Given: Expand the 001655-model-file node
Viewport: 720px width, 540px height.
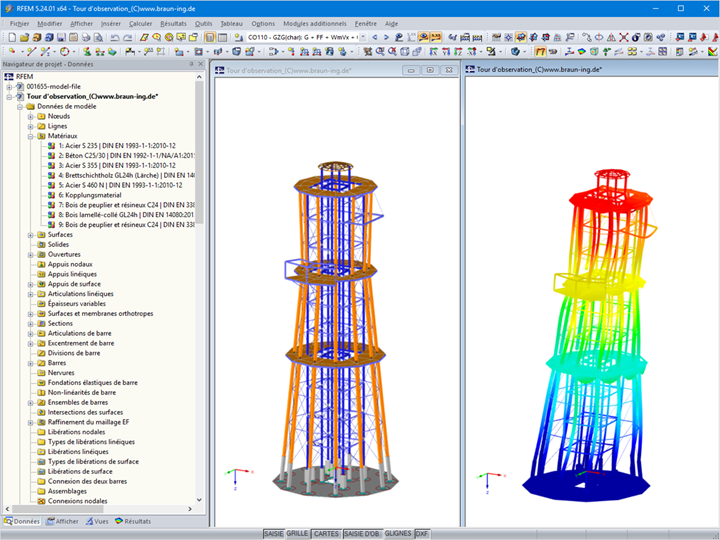Looking at the screenshot, I should click(x=9, y=87).
